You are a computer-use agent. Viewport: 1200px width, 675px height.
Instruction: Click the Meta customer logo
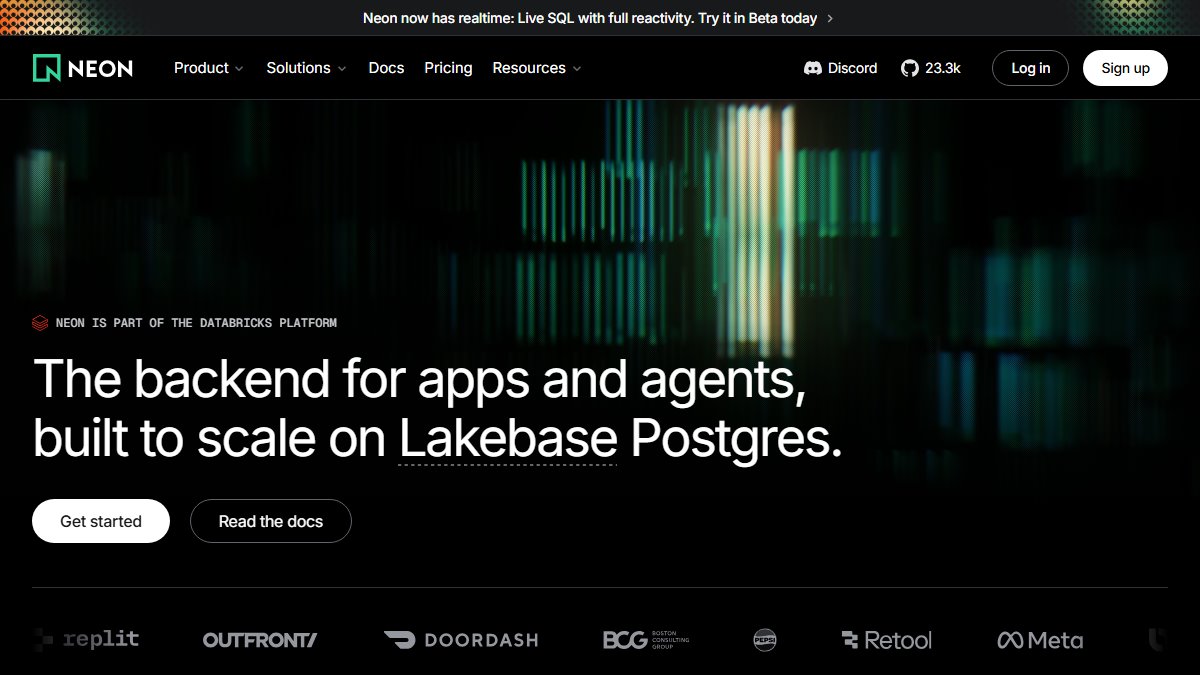point(1040,640)
